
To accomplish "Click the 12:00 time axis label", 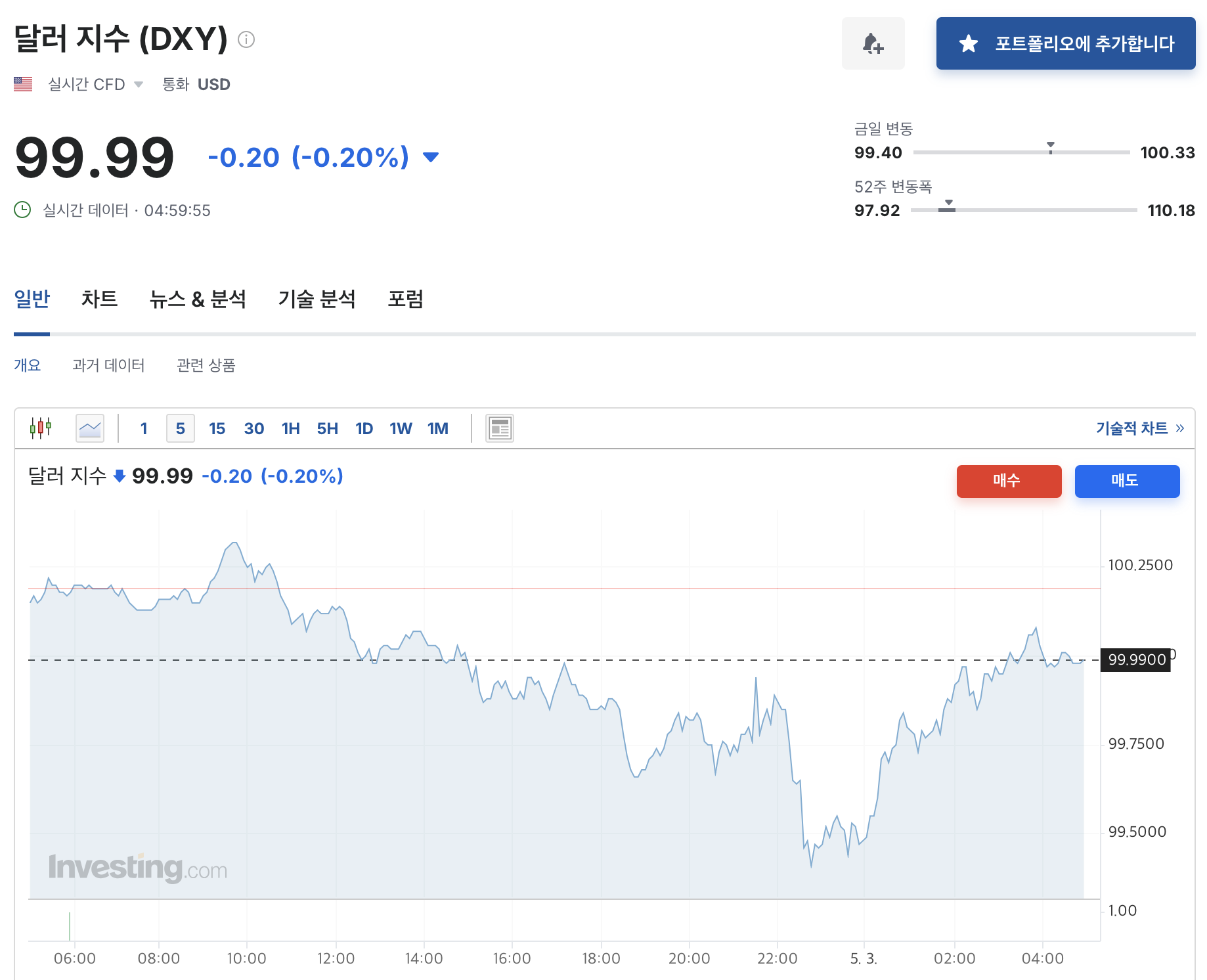I will (x=336, y=958).
